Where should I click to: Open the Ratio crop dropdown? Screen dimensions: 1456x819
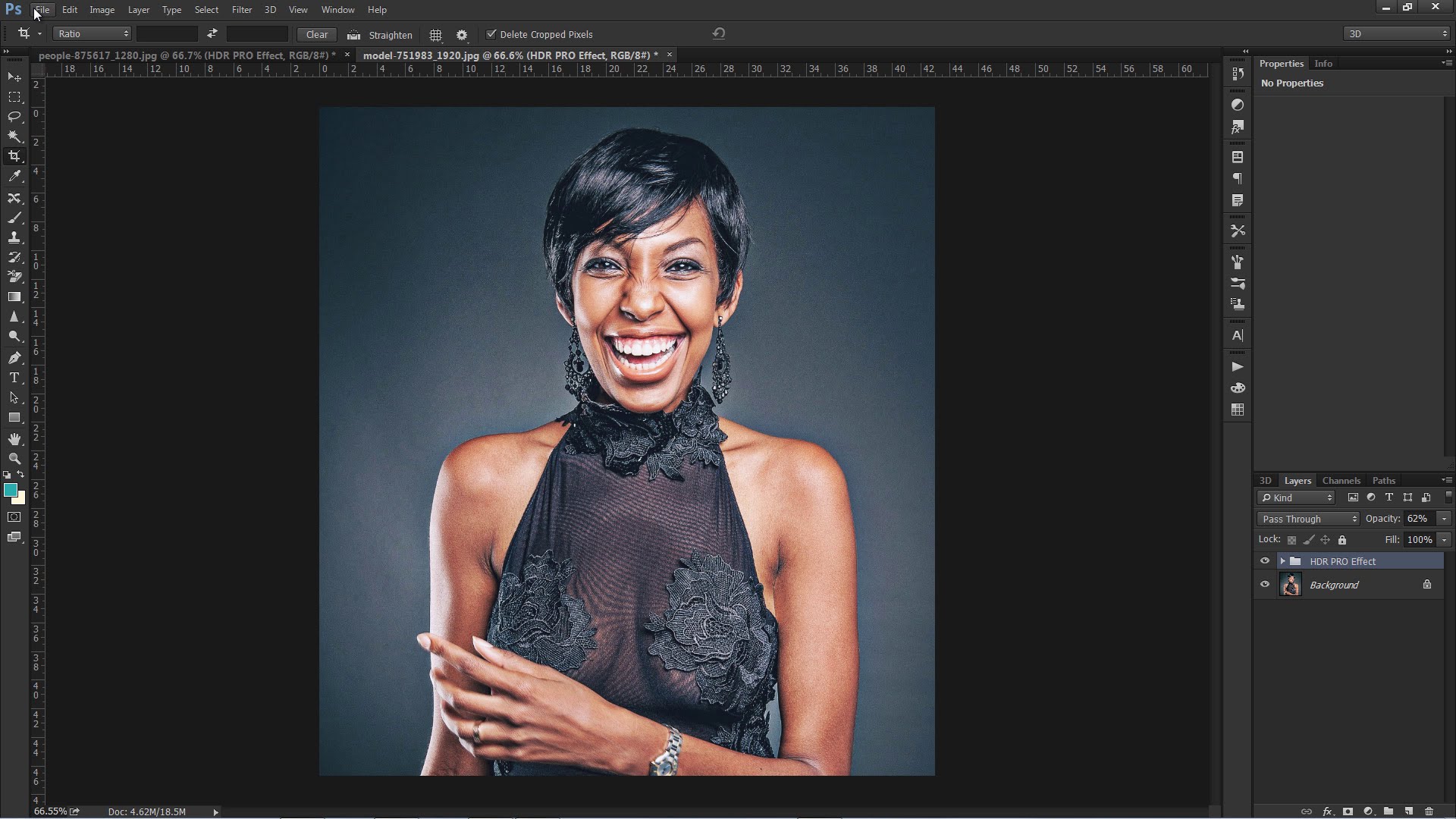click(93, 33)
